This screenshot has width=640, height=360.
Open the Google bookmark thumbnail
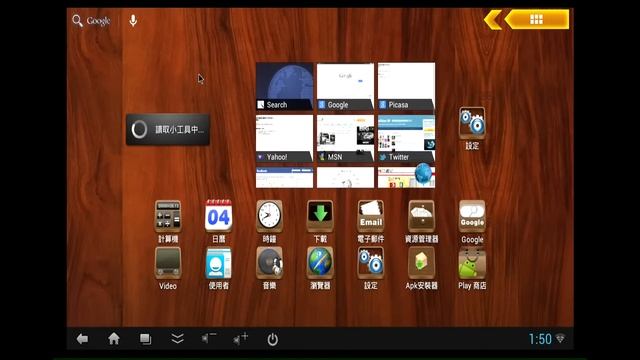click(x=345, y=87)
